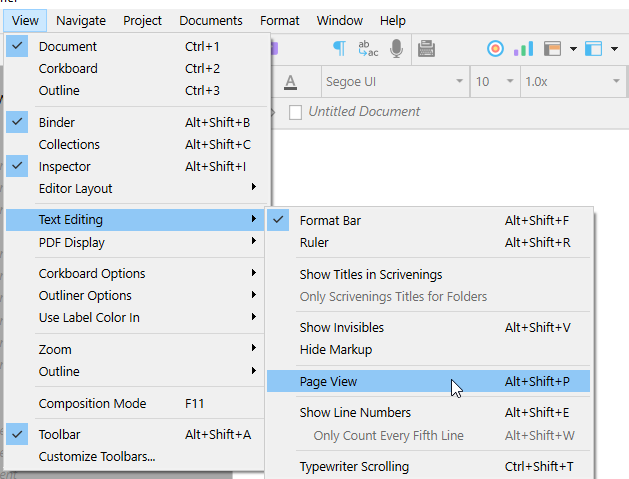Open the Writing Statistics bar chart icon
629x479 pixels.
[x=523, y=49]
